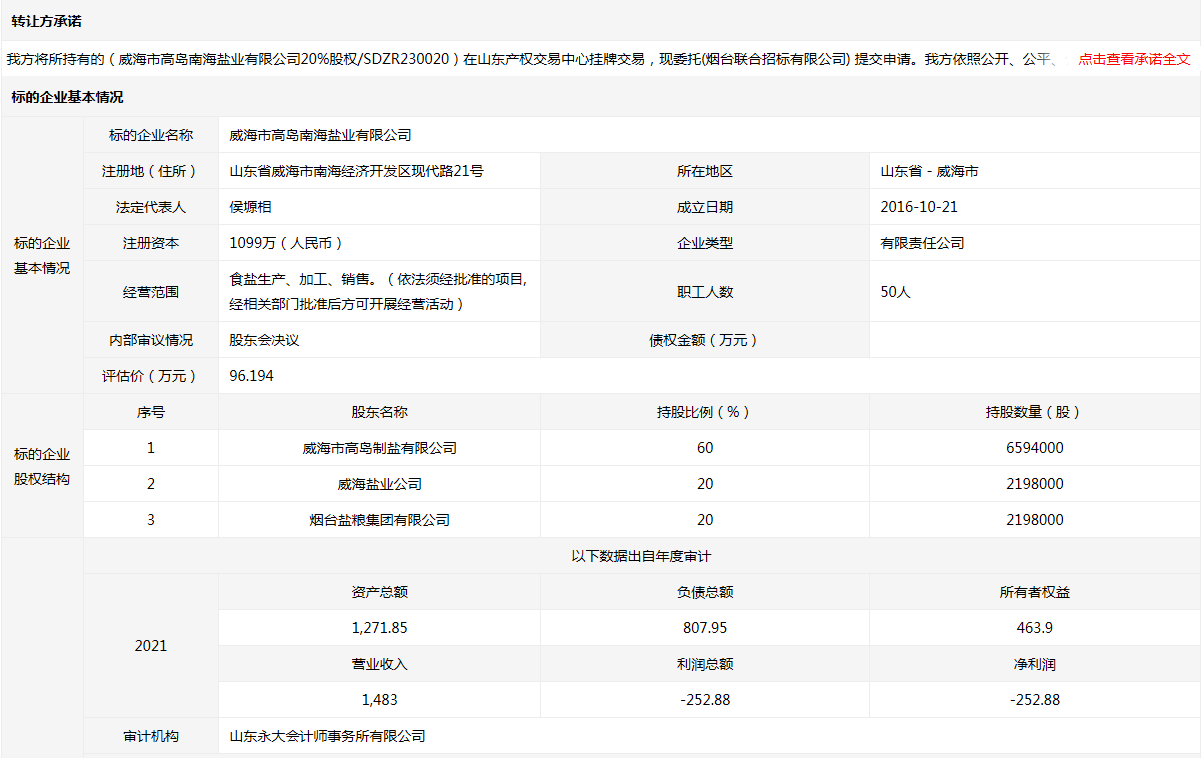Screen dimensions: 1202x758
Task: Select shareholder 威海盐业公司
Action: click(379, 484)
